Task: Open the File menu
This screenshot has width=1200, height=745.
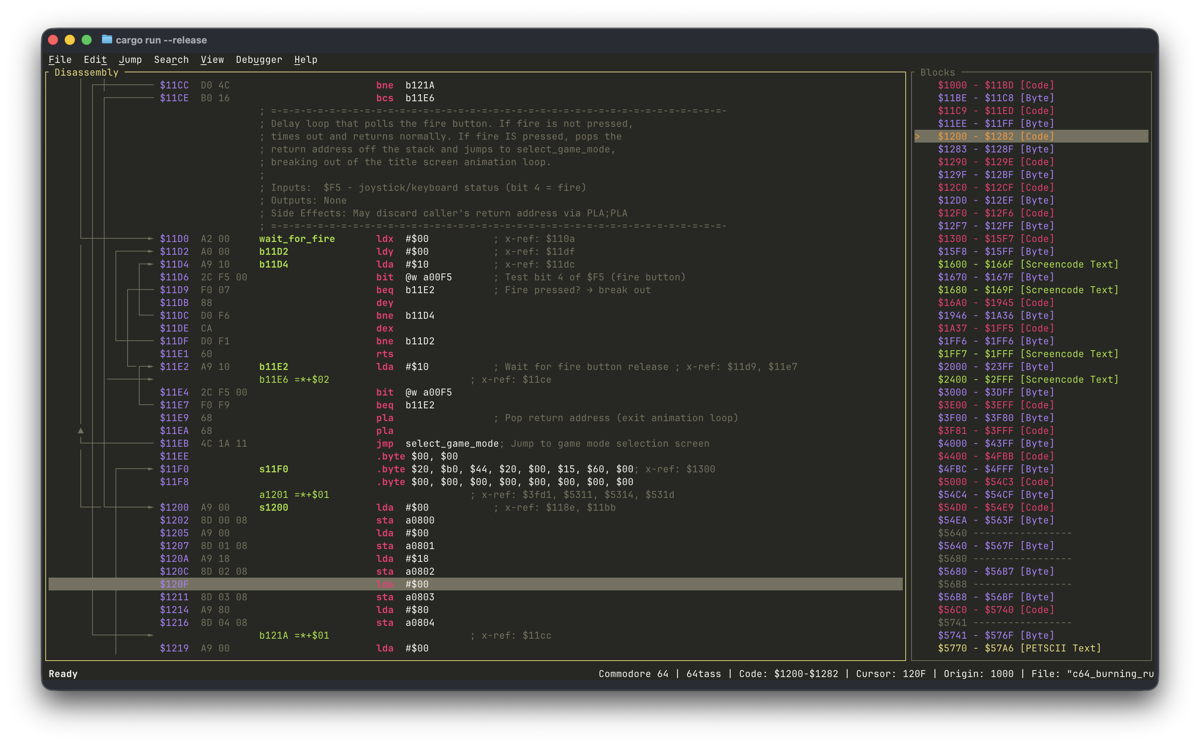Action: click(x=60, y=60)
